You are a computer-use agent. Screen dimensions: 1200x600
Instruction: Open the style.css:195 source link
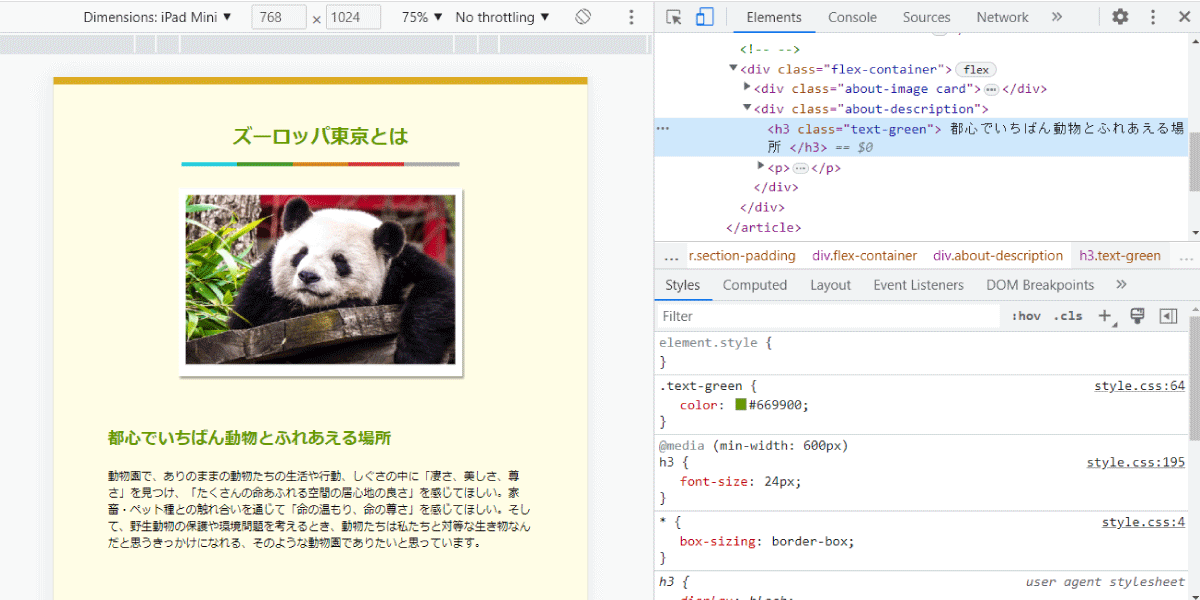pyautogui.click(x=1136, y=462)
